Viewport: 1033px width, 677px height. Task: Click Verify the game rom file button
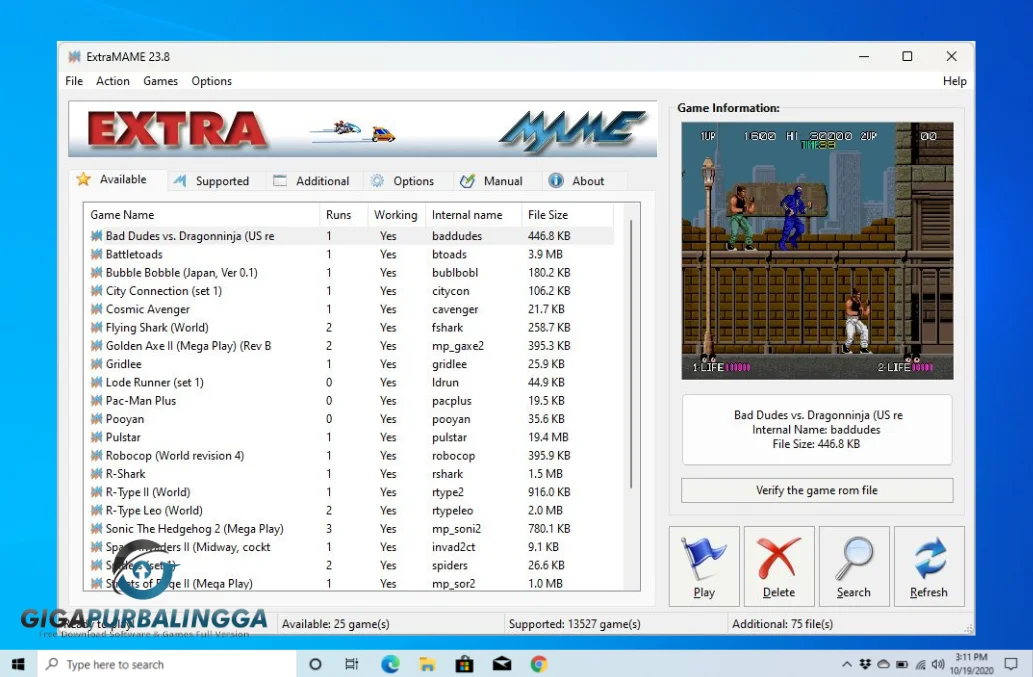[x=817, y=490]
